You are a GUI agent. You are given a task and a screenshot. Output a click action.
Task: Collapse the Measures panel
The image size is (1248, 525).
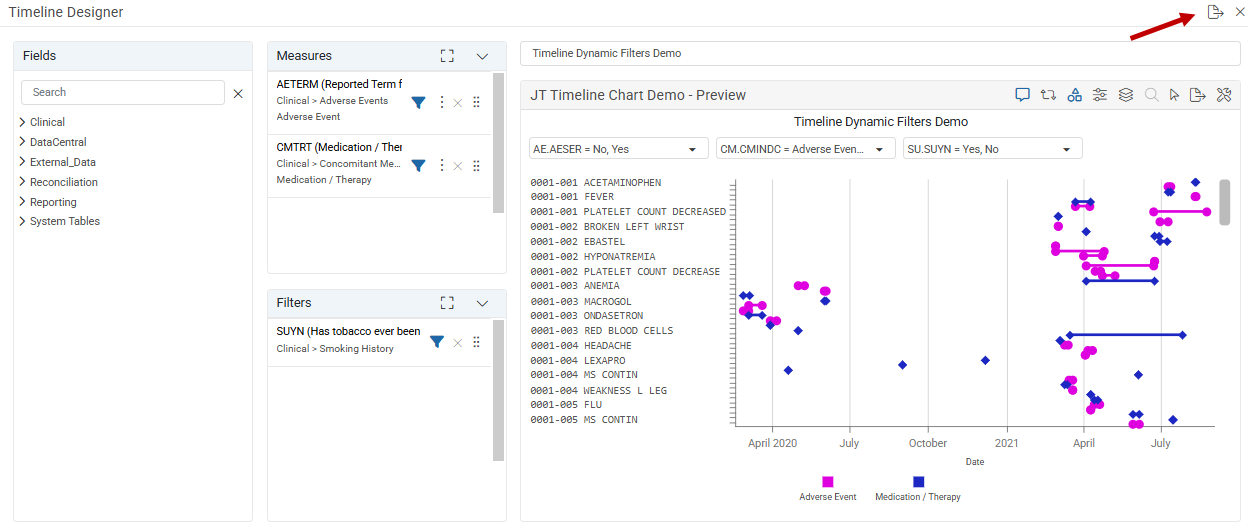click(482, 56)
